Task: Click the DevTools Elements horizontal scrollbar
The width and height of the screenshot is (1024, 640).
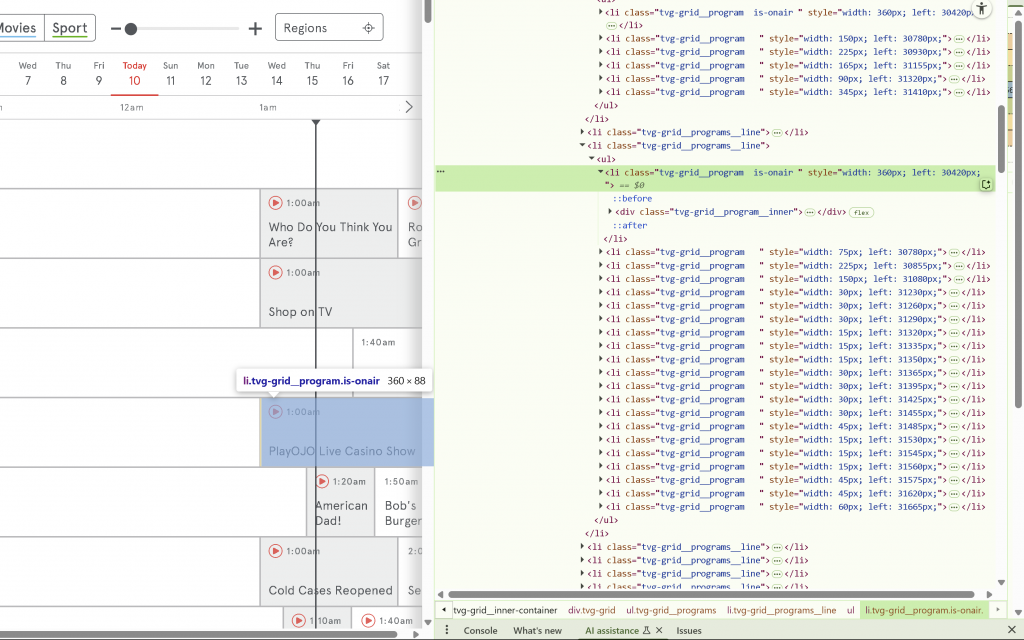Action: 711,594
